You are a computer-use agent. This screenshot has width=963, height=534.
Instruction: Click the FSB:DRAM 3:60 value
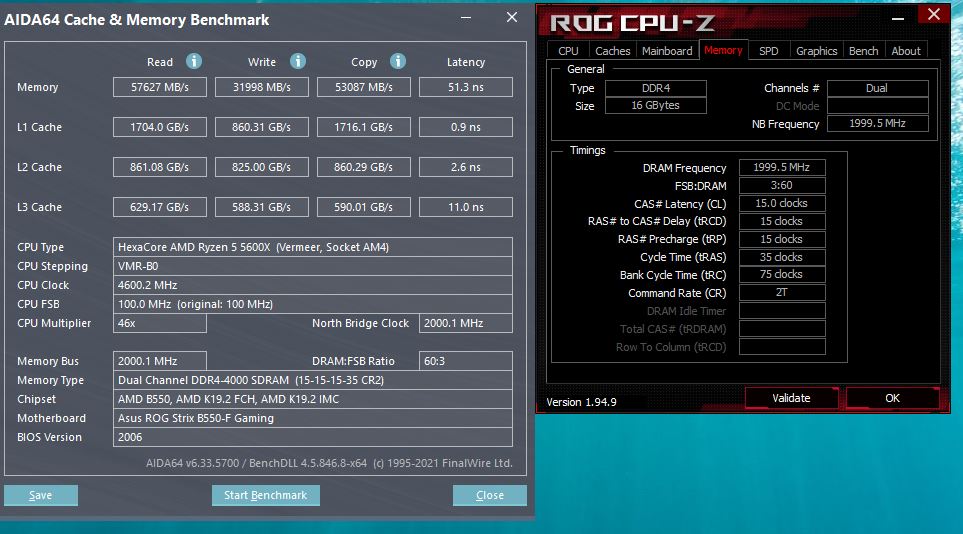pos(782,185)
